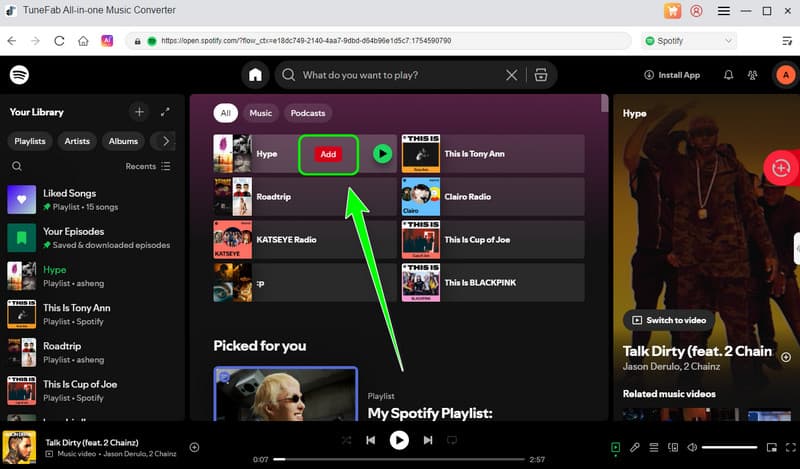Open the AI assistant icon
The image size is (800, 469).
(107, 41)
